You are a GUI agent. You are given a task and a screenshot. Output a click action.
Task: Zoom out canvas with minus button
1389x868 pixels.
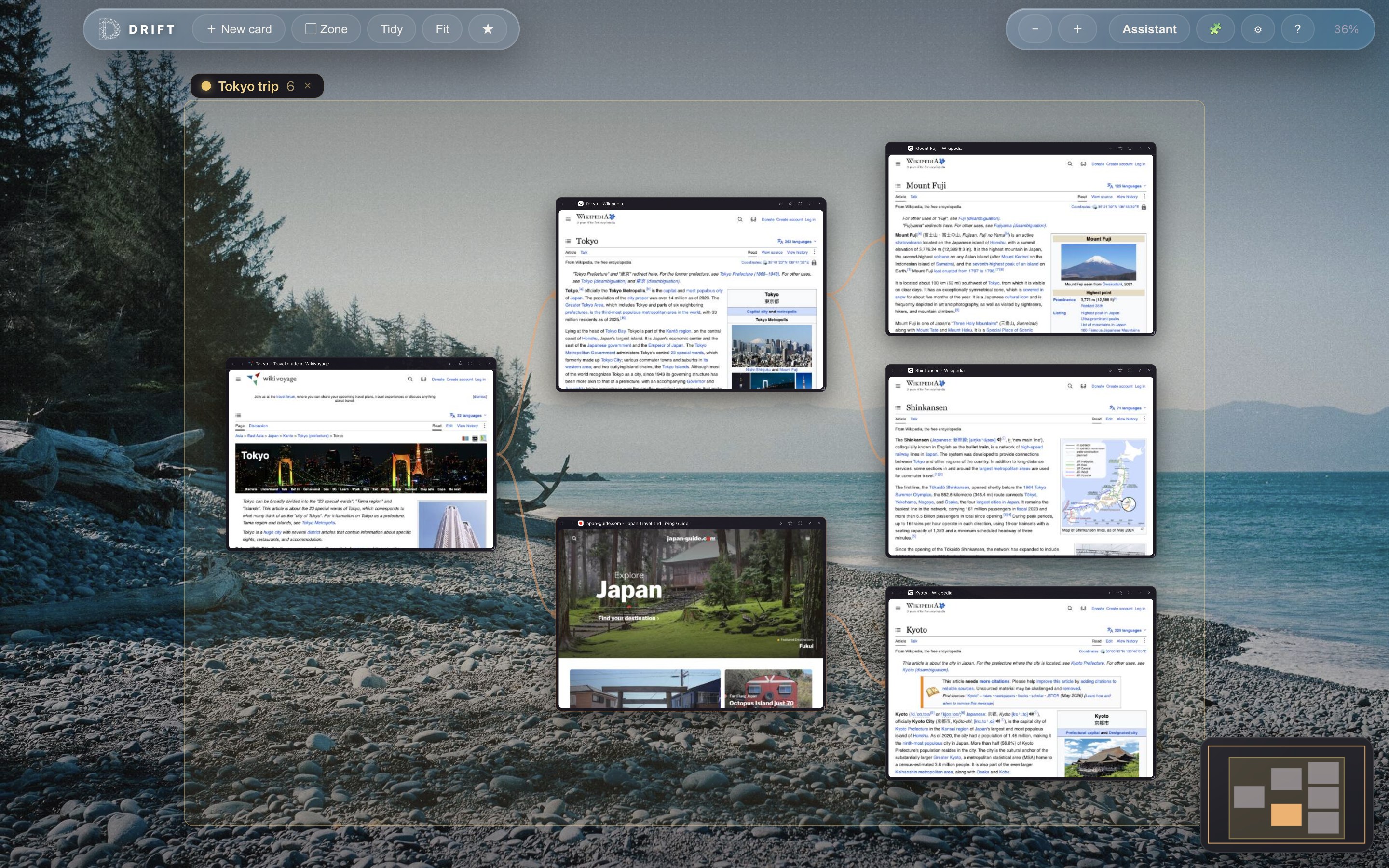click(1035, 29)
